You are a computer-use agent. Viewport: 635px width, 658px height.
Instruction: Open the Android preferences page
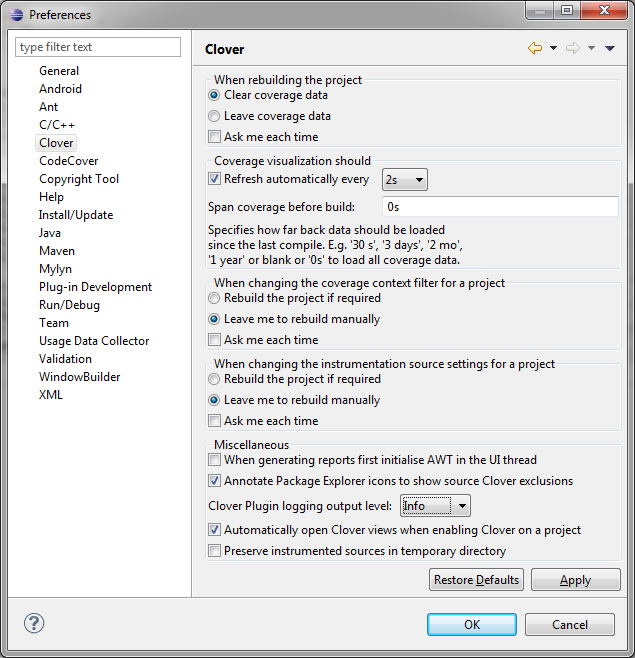[60, 89]
